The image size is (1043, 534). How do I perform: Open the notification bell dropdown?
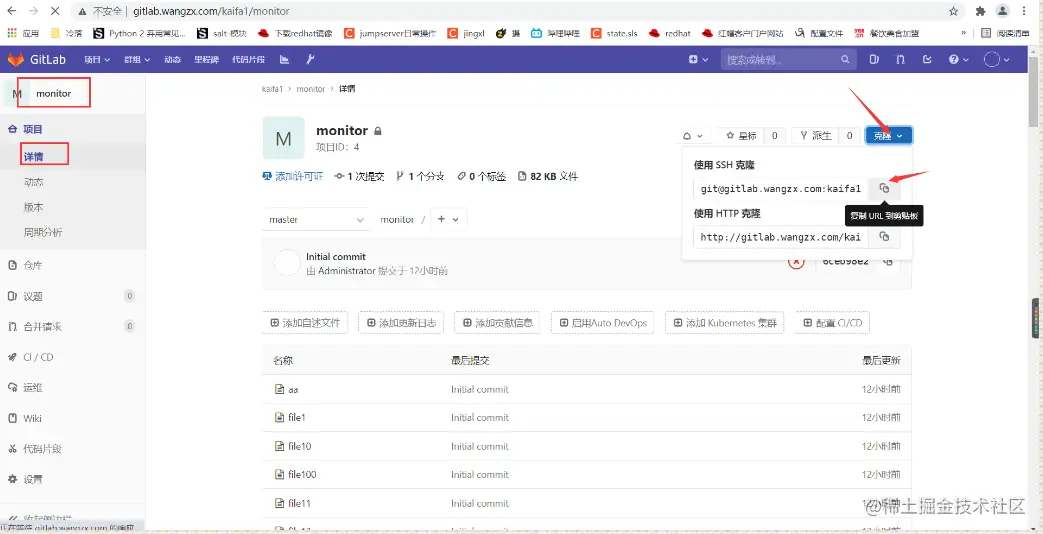692,136
